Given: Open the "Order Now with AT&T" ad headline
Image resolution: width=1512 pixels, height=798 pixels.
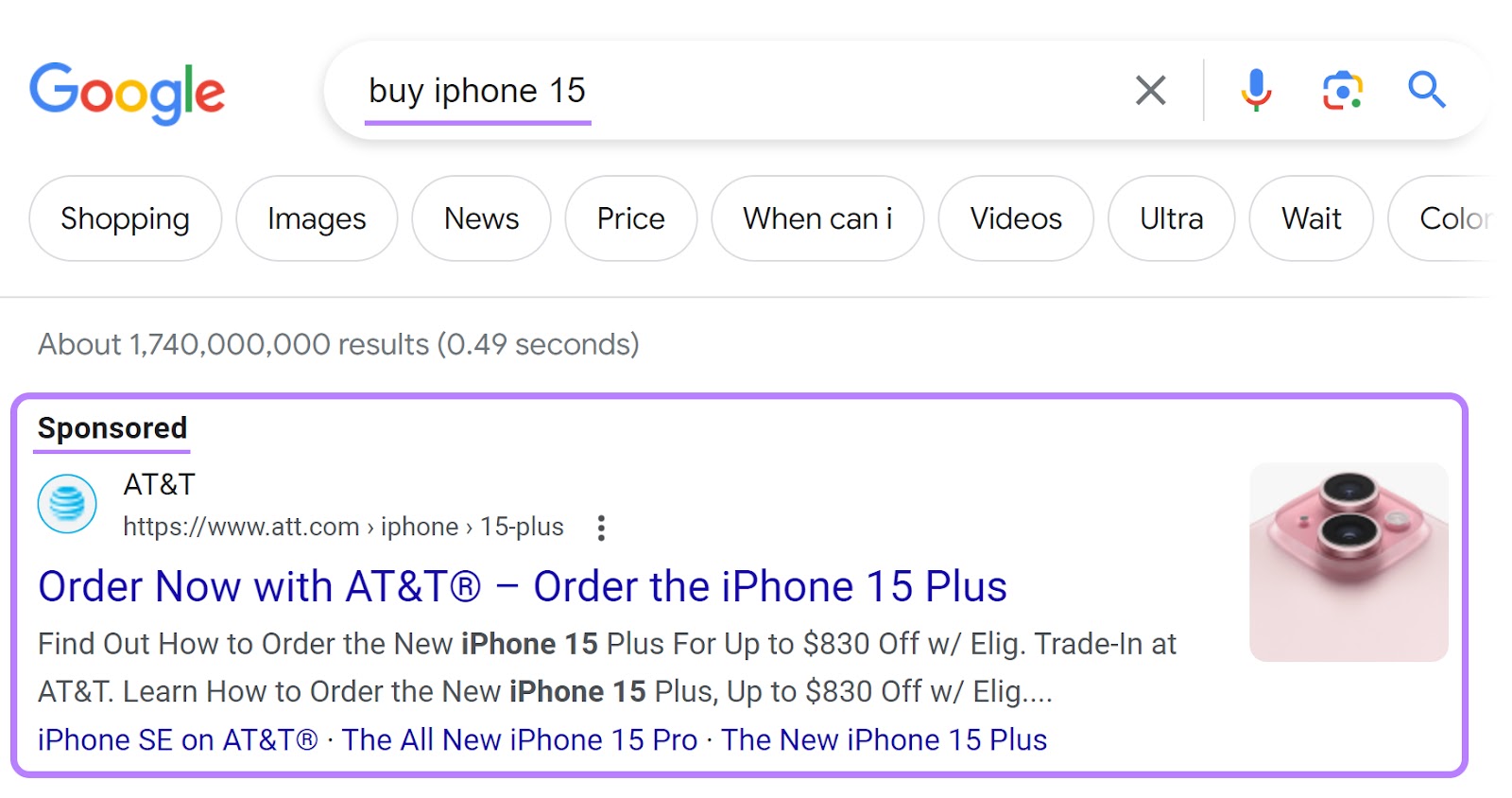Looking at the screenshot, I should point(524,586).
